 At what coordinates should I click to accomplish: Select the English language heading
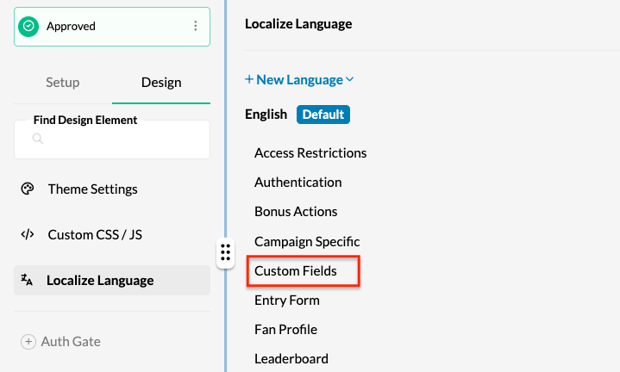click(x=266, y=114)
